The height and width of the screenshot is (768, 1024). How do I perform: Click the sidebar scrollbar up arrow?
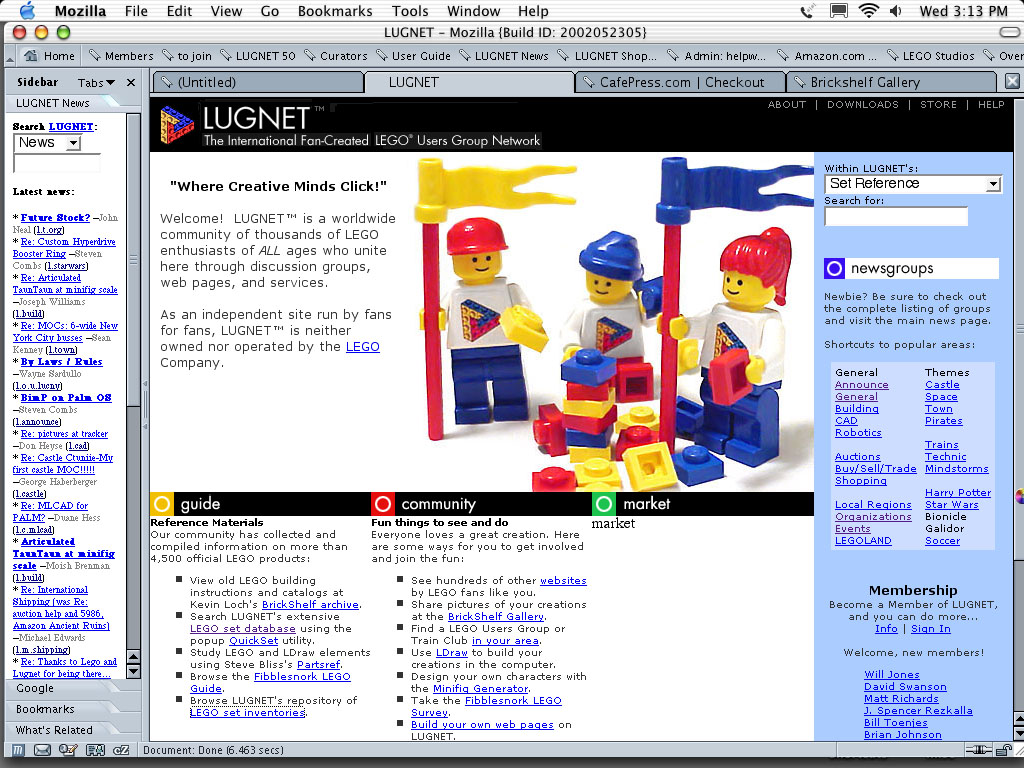point(133,658)
